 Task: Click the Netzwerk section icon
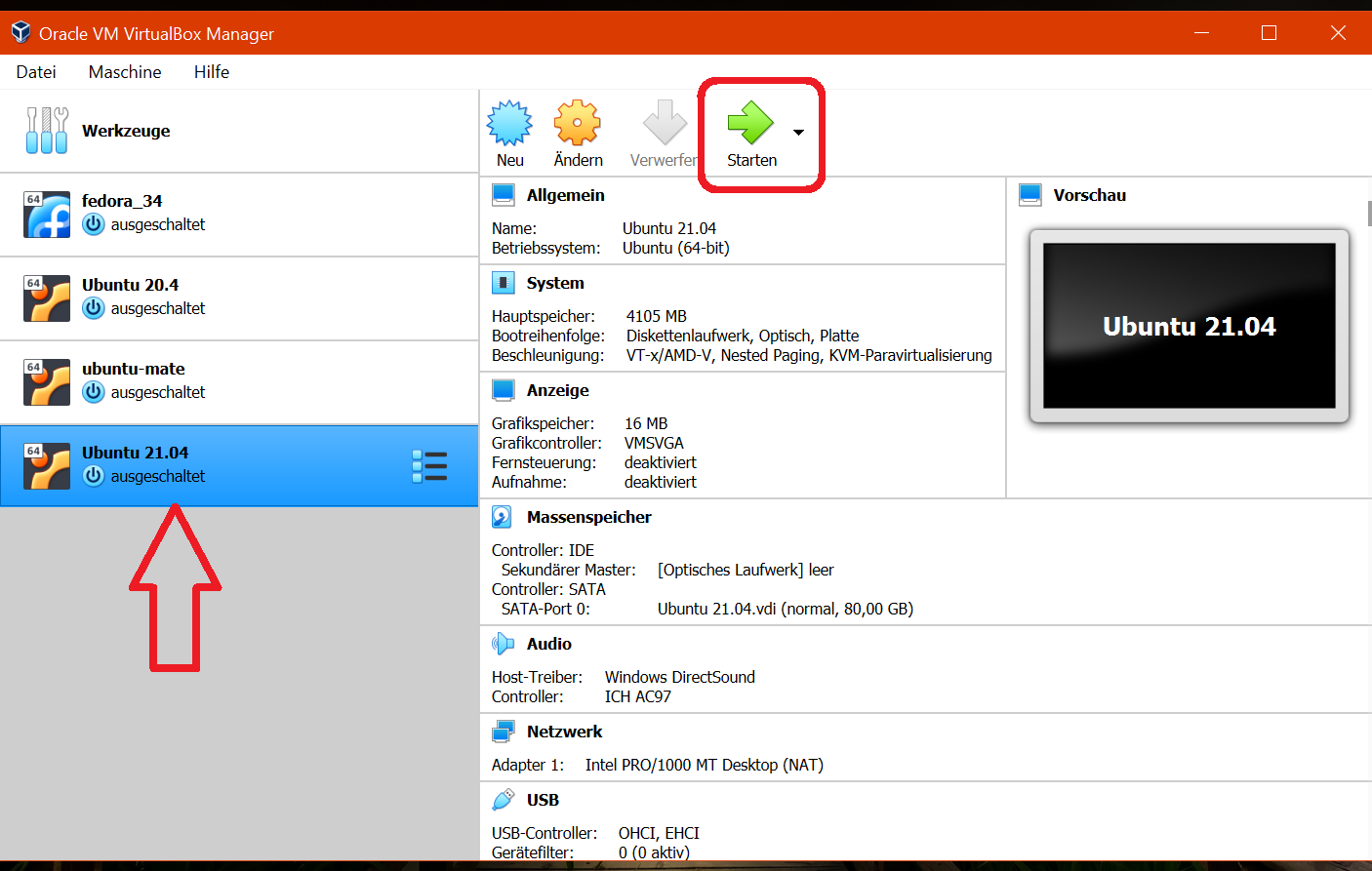tap(504, 732)
